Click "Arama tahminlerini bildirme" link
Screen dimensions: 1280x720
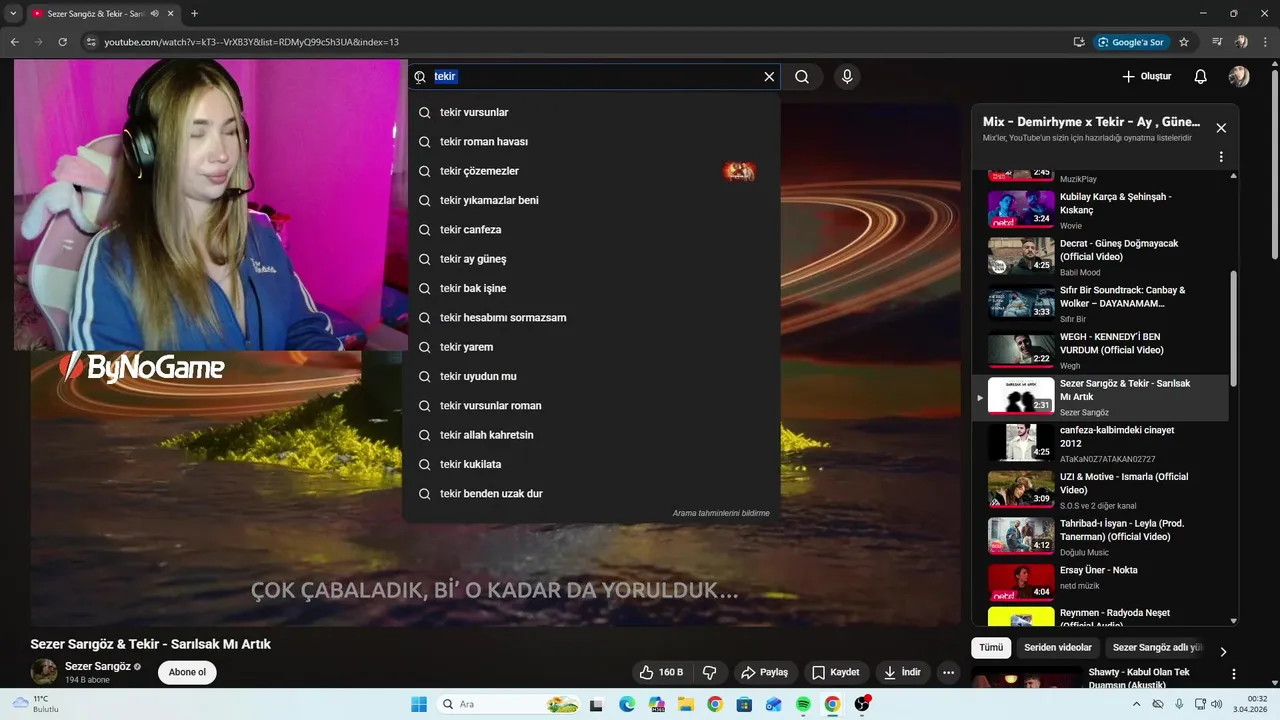(x=721, y=513)
